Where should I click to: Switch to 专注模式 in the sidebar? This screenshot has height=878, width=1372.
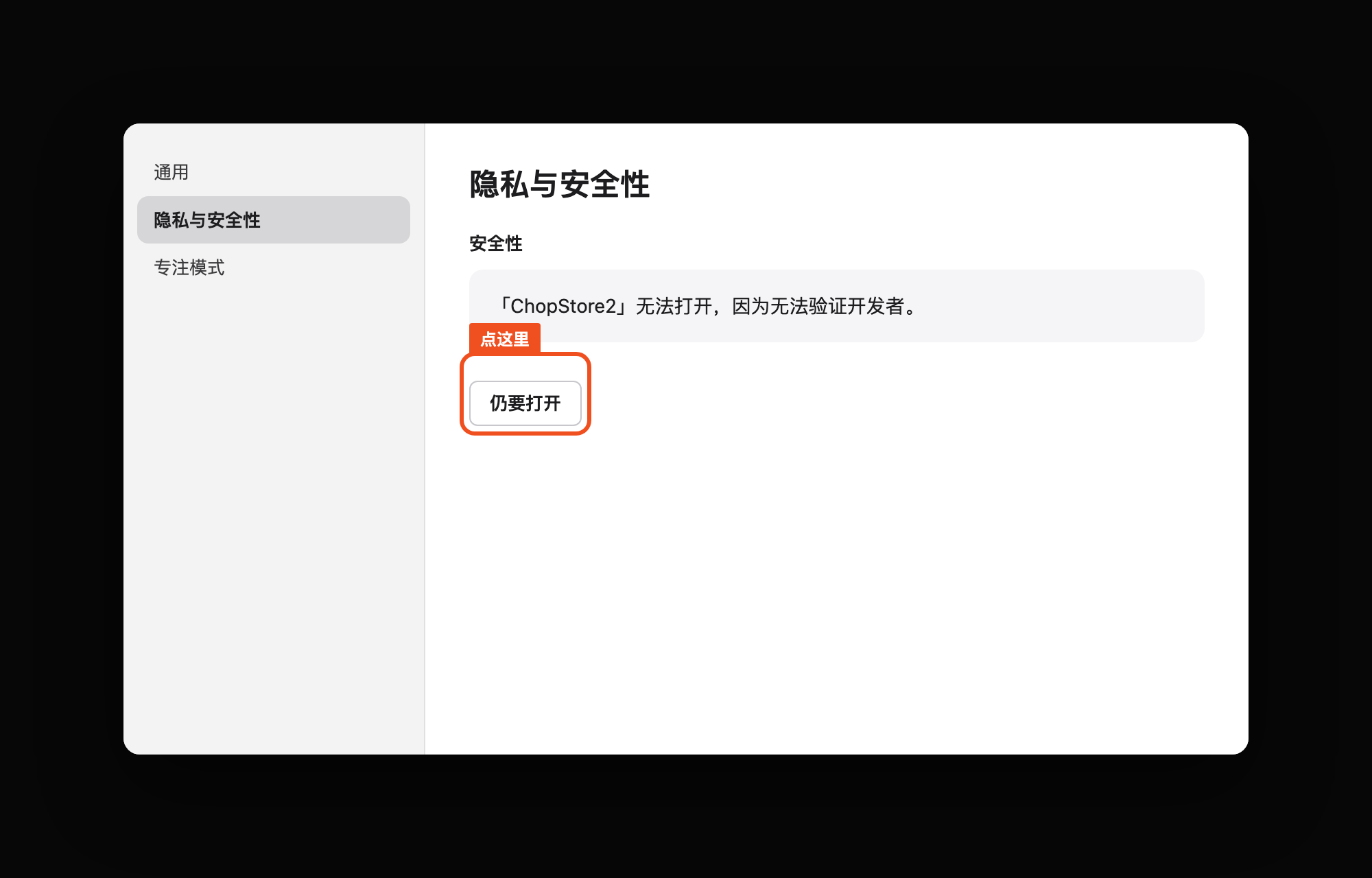[x=273, y=268]
